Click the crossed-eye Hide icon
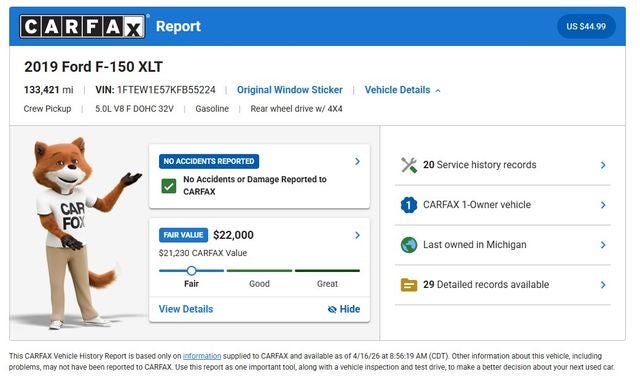 click(x=332, y=309)
